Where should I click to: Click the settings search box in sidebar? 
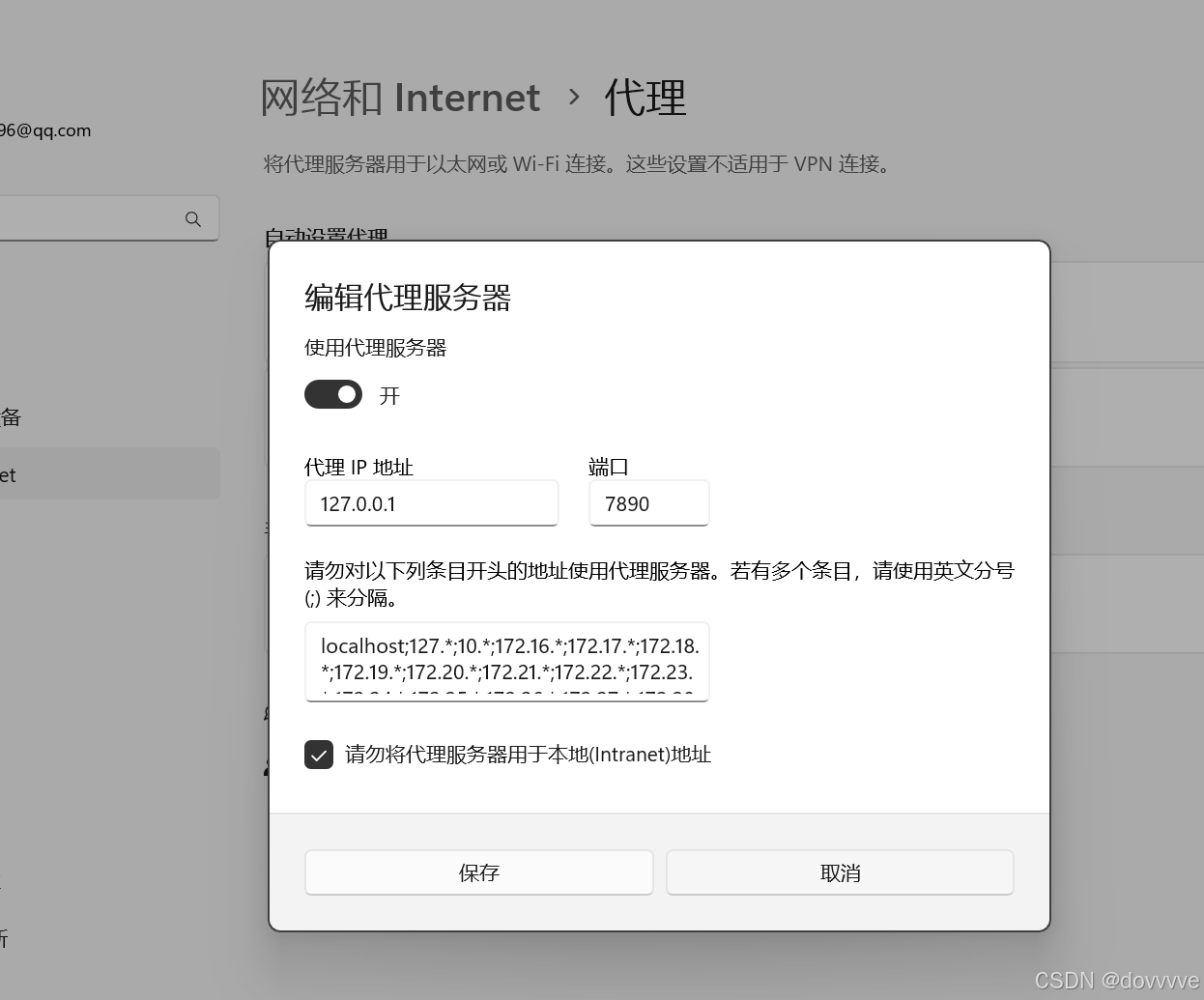point(109,219)
